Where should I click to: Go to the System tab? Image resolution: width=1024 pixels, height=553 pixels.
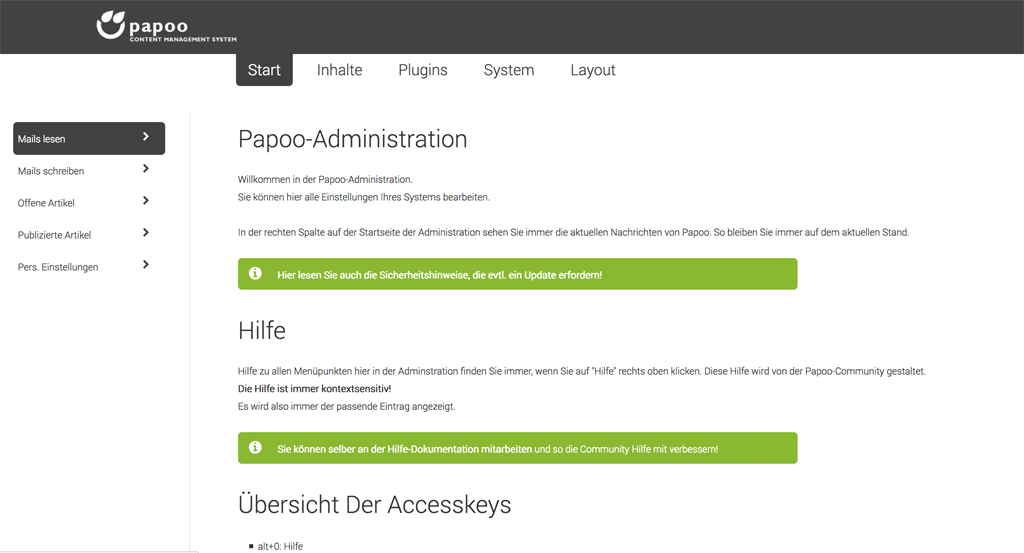coord(509,70)
